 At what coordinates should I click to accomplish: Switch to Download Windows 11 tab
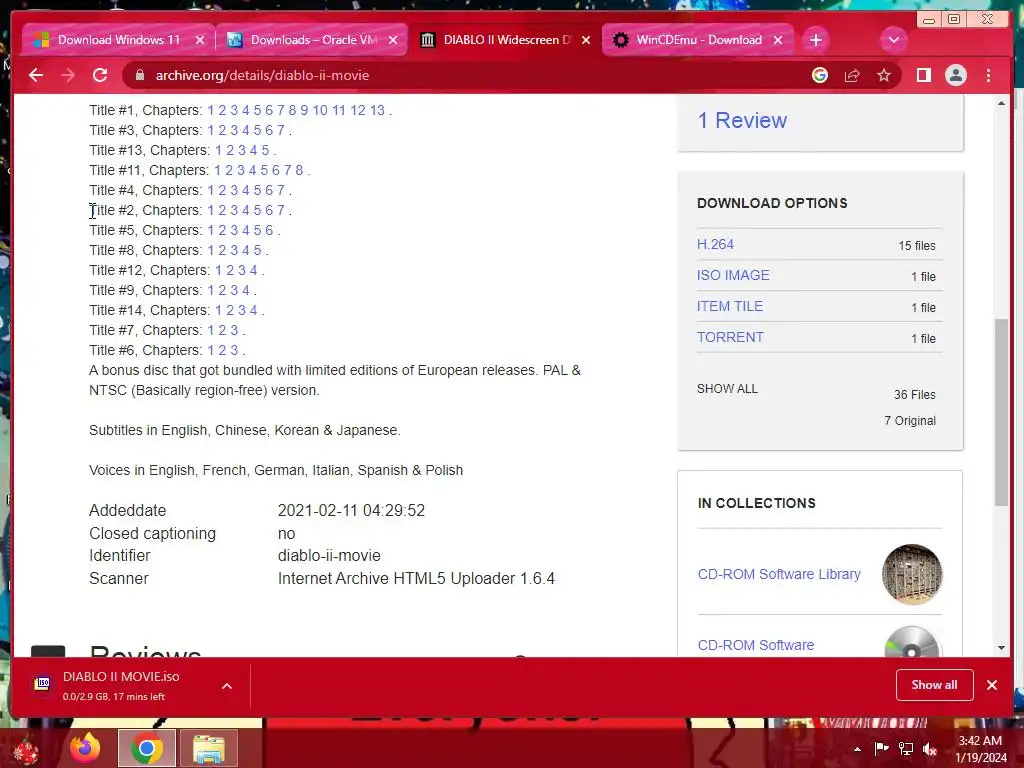pyautogui.click(x=119, y=40)
